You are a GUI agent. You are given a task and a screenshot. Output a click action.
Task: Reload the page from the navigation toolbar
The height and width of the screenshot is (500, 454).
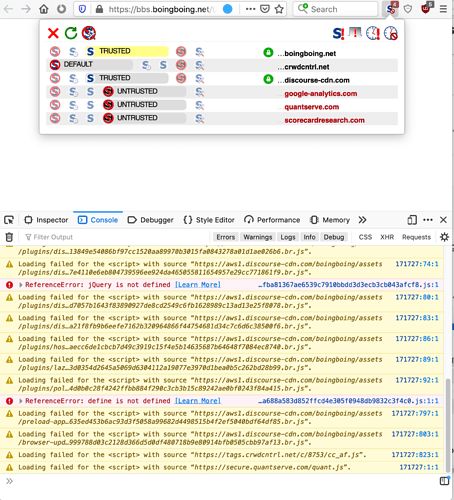coord(61,9)
